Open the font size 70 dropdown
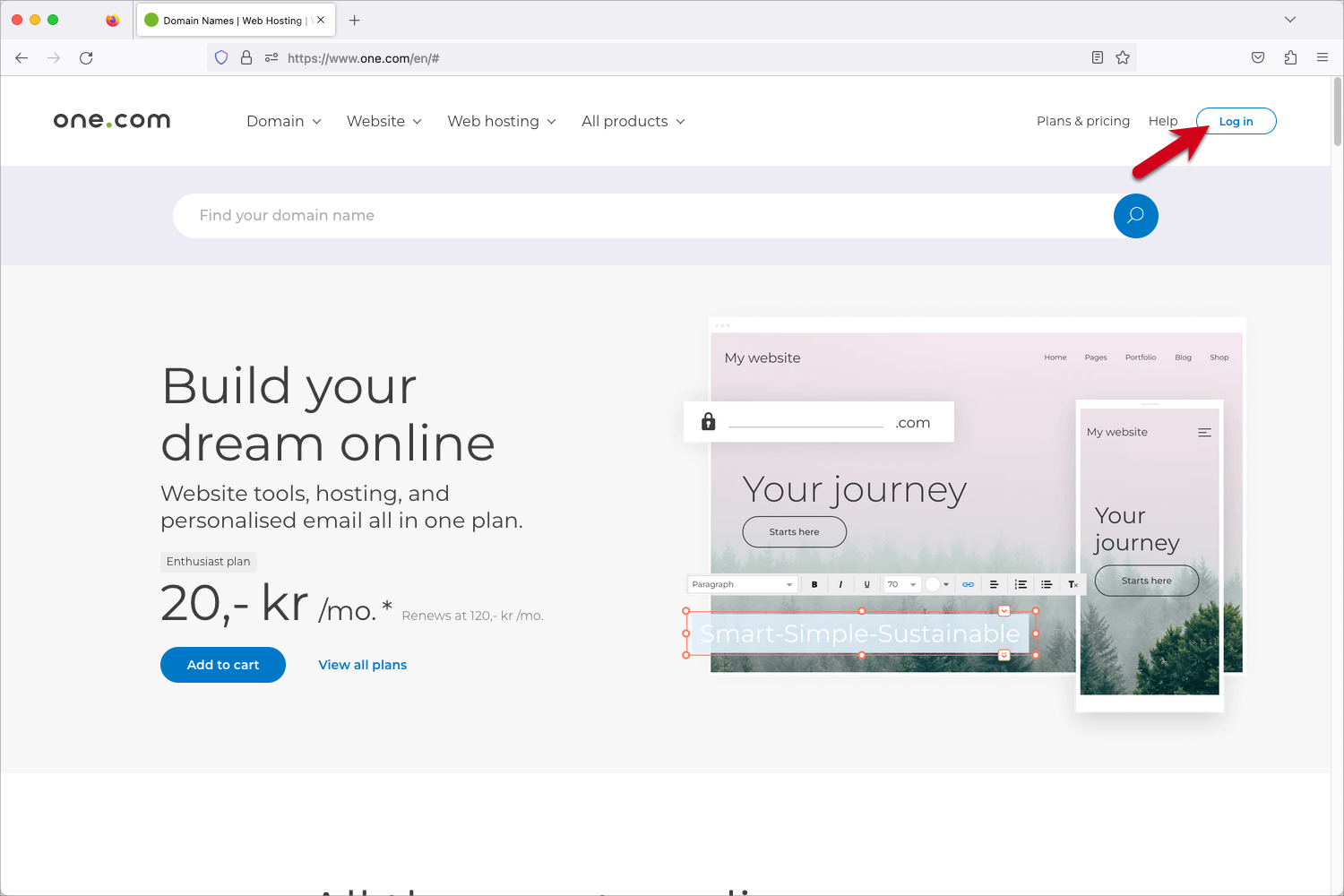 901,583
